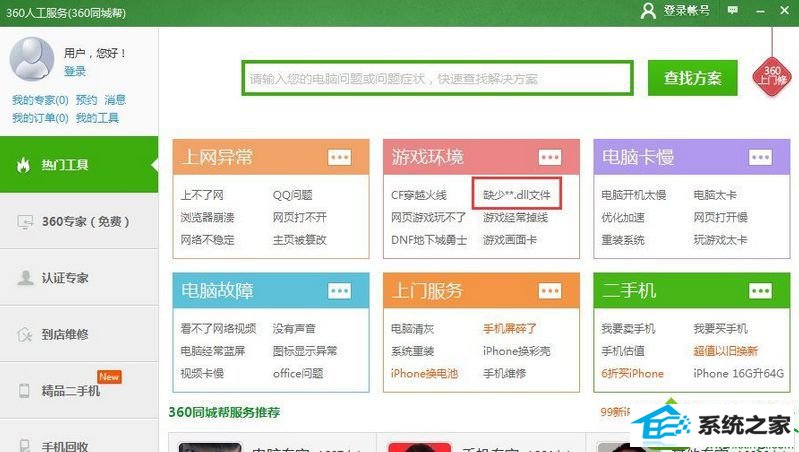Expand 游戏环境 more options button
Screen dimensions: 799x452
(550, 157)
